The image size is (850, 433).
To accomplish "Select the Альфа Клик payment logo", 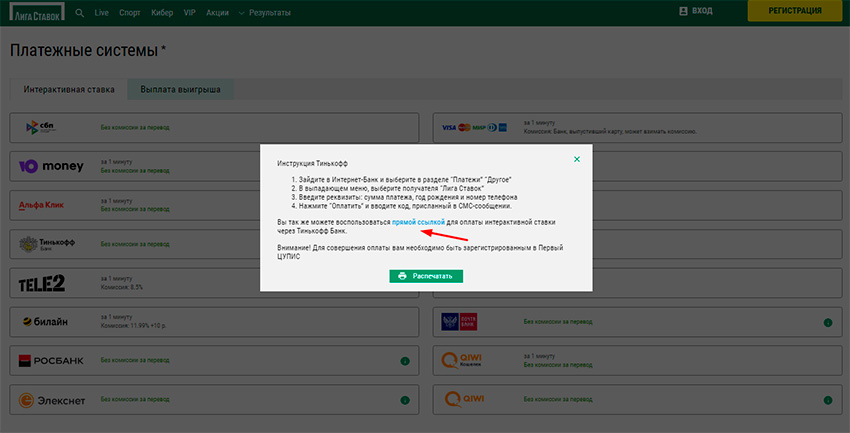I will click(x=41, y=205).
